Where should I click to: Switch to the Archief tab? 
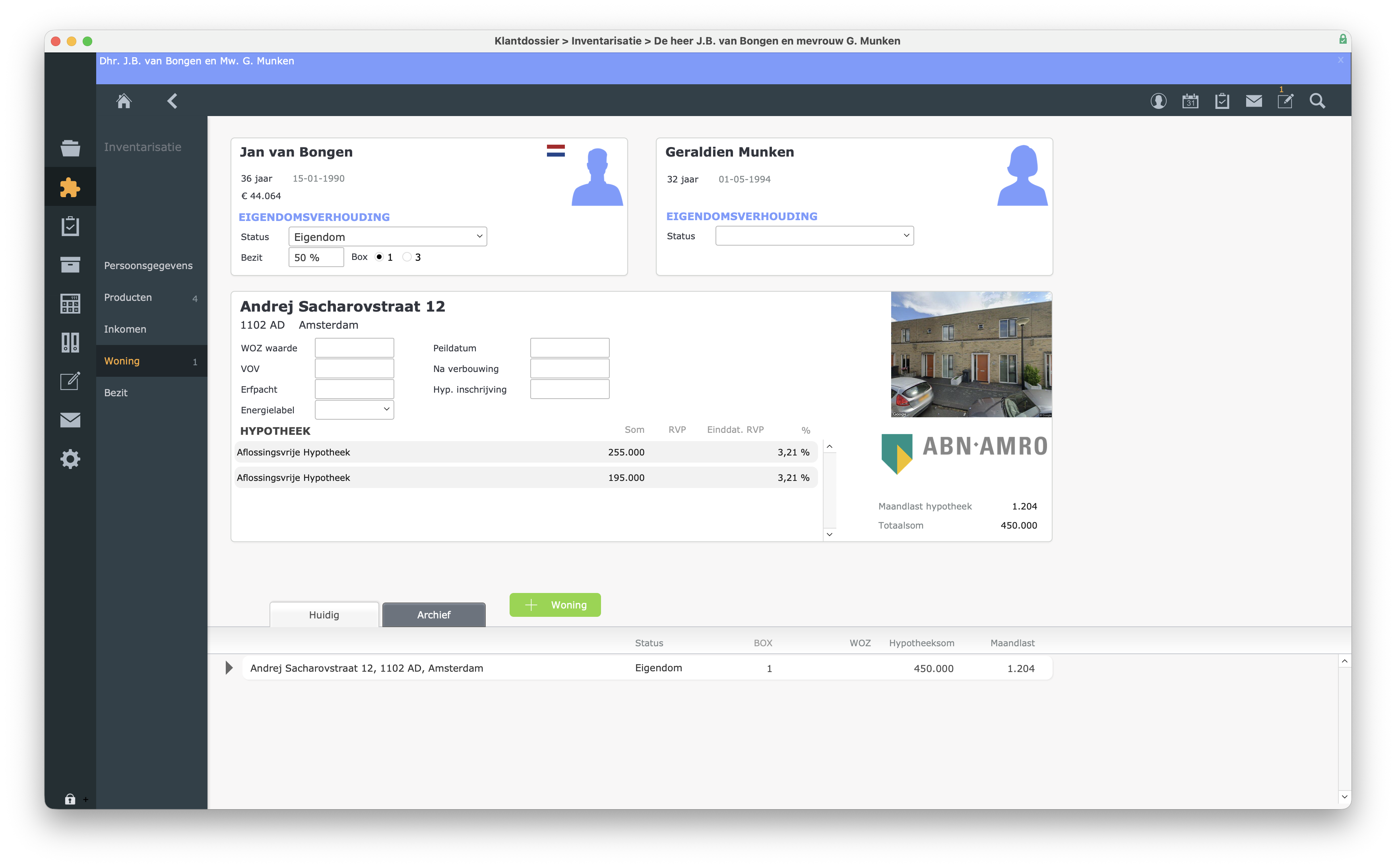point(434,615)
